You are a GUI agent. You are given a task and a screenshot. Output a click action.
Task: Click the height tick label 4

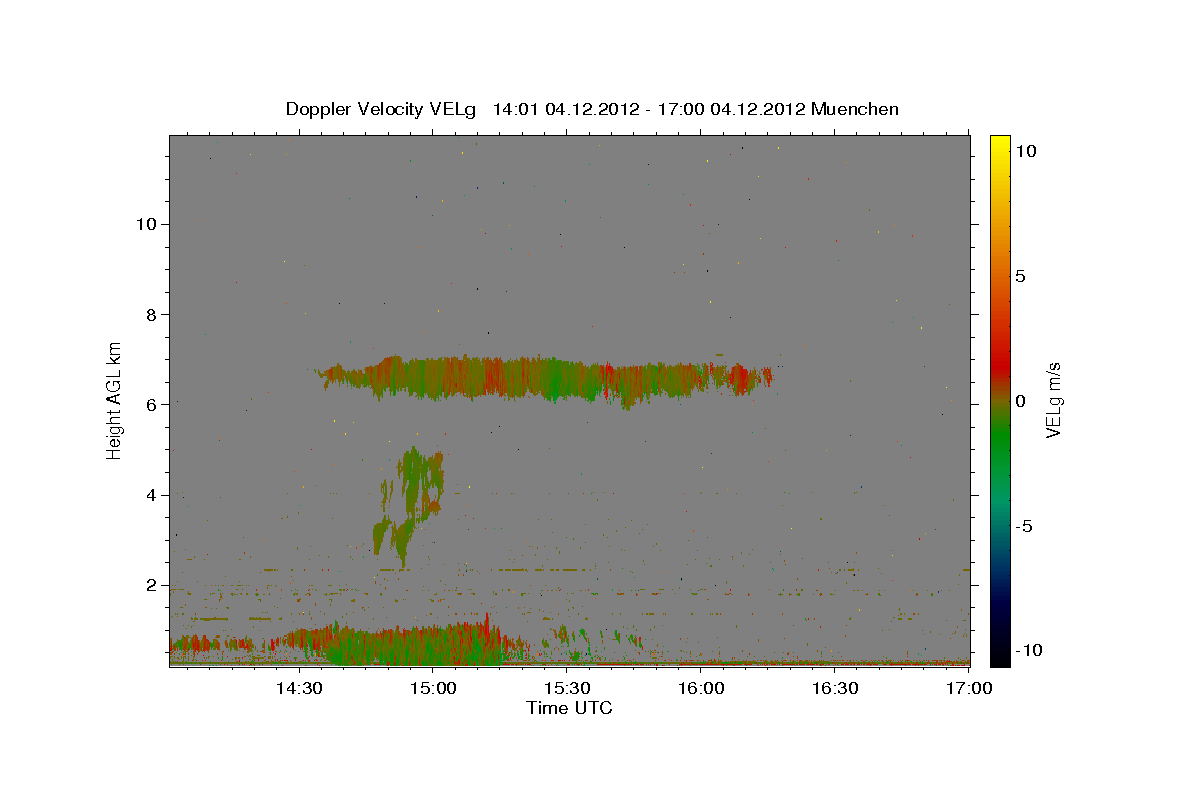[x=150, y=495]
